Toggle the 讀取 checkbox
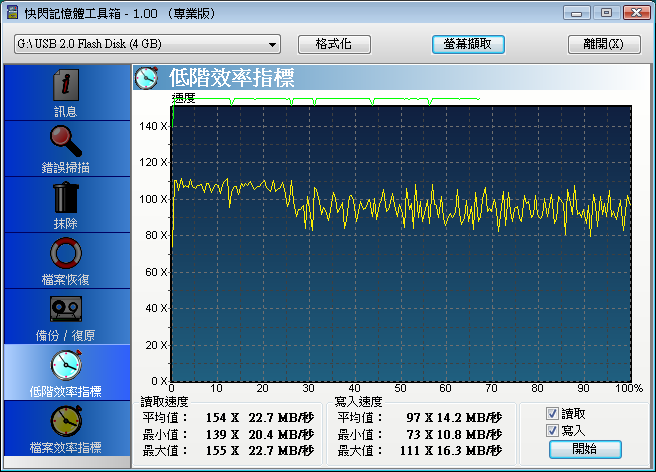The height and width of the screenshot is (472, 656). [x=552, y=414]
